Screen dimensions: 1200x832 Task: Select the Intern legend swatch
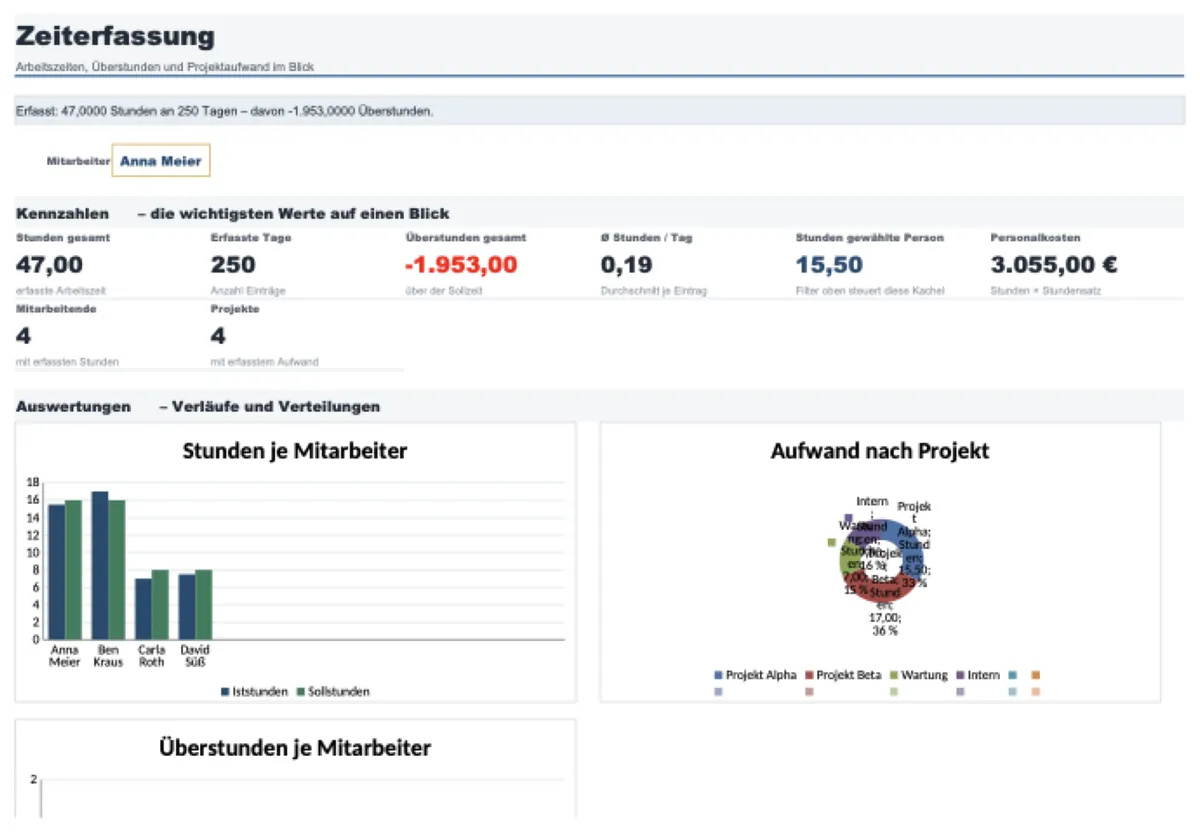pos(960,675)
